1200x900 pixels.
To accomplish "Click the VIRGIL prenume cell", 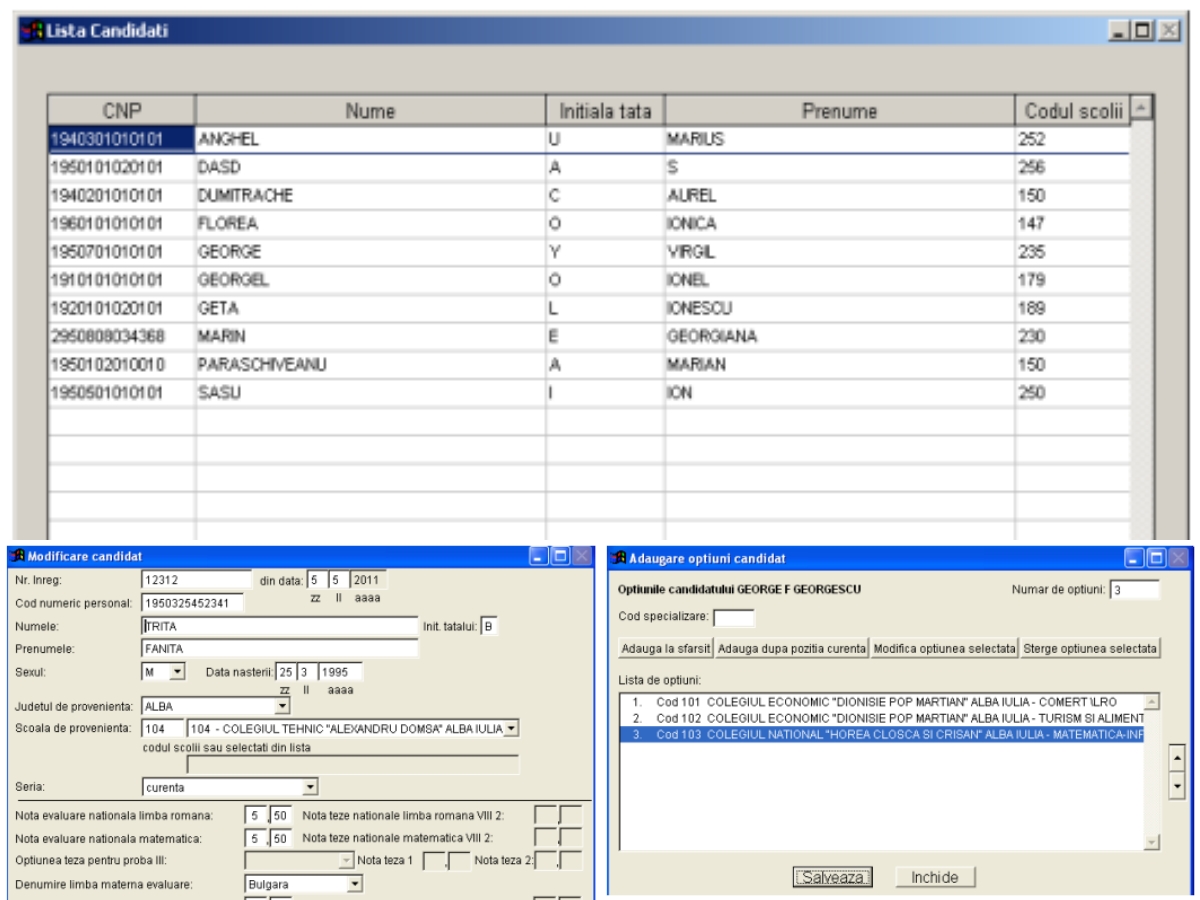I will click(840, 252).
